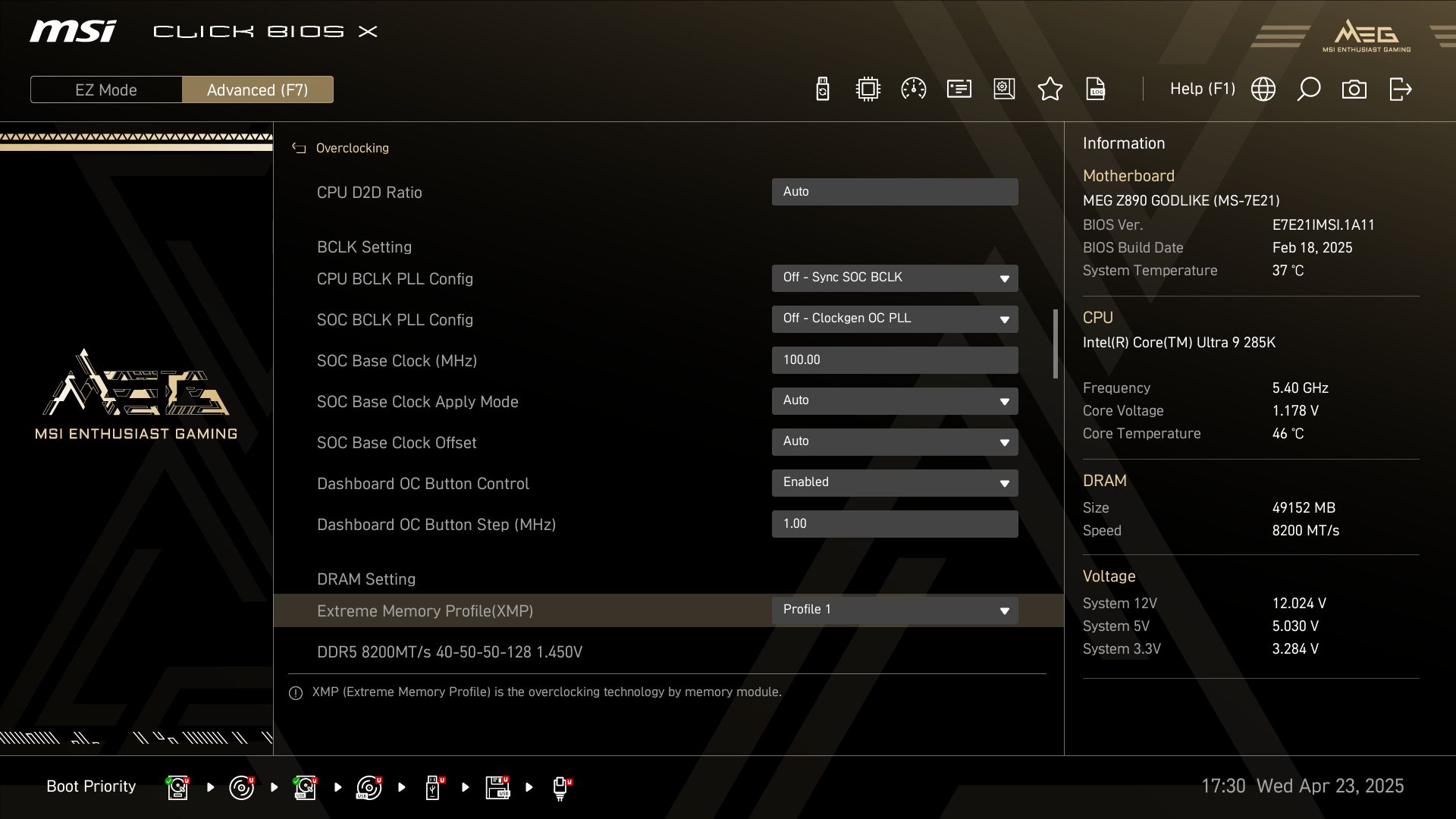The image size is (1456, 819).
Task: Open the hardware settings gear-board icon
Action: click(x=1005, y=89)
